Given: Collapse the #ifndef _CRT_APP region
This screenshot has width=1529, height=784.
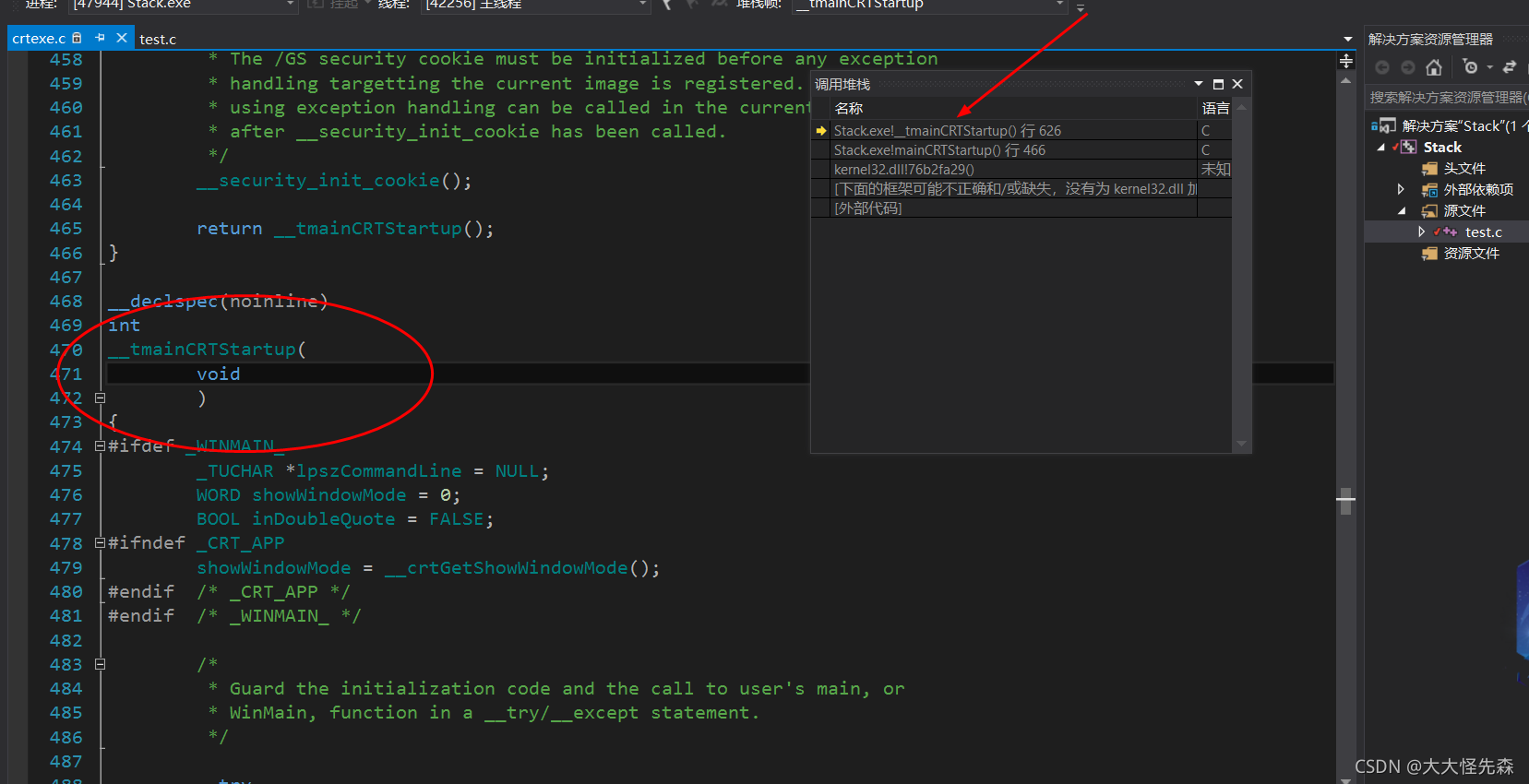Looking at the screenshot, I should [100, 543].
